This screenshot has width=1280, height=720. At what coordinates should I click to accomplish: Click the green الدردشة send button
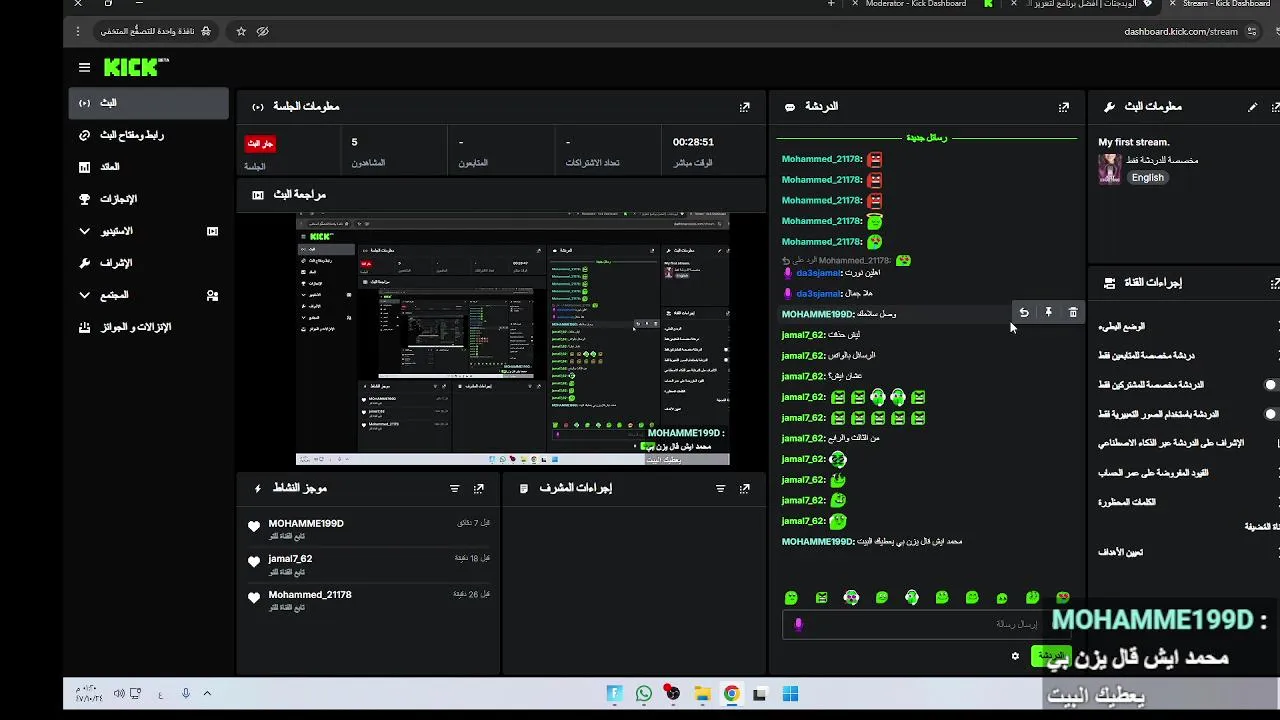pos(1051,656)
